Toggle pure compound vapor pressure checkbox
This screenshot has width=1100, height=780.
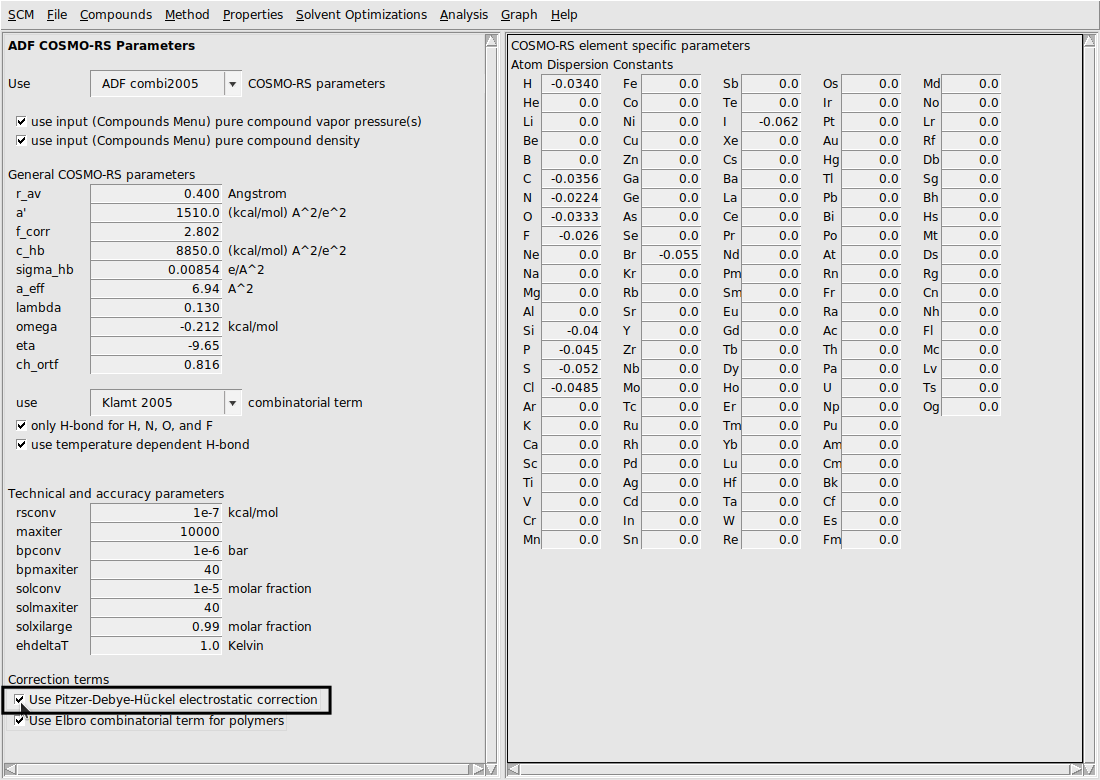point(21,122)
